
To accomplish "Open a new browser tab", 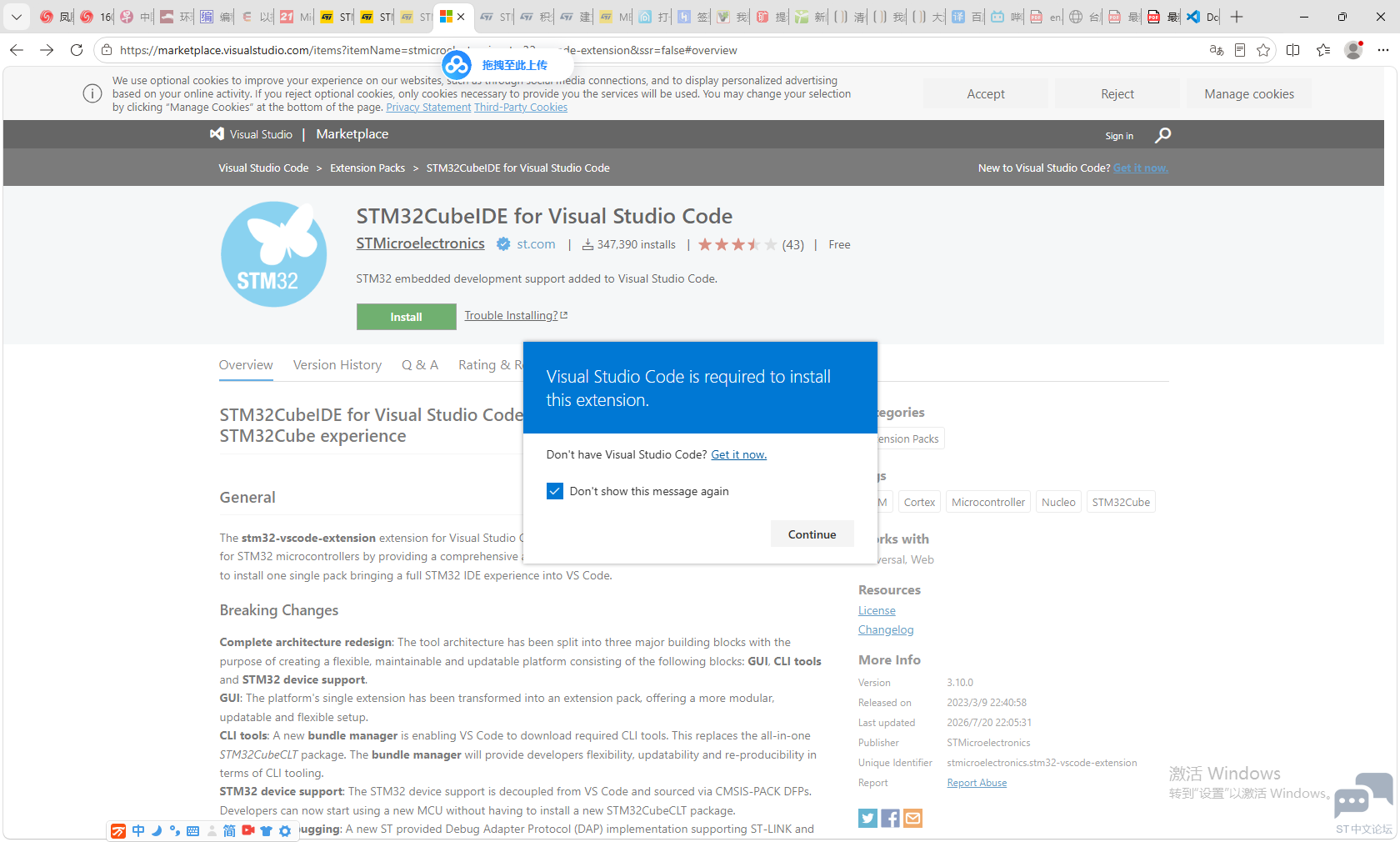I will [x=1237, y=17].
